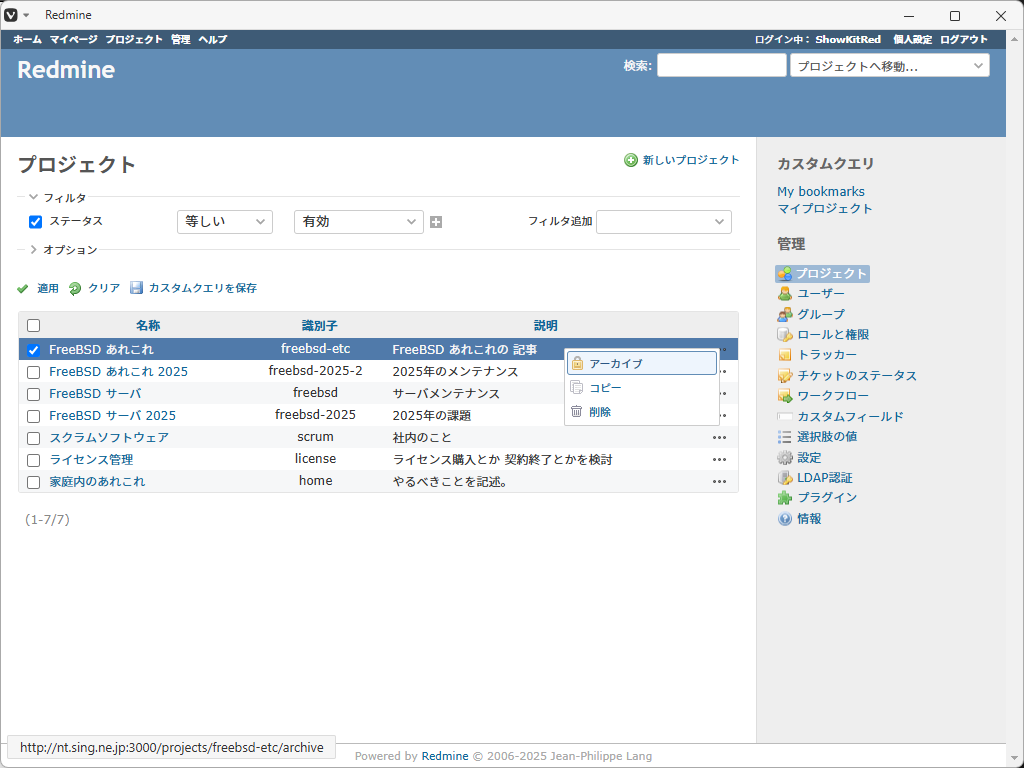The height and width of the screenshot is (768, 1024).
Task: Check the ライセンス管理 row checkbox
Action: 33,460
